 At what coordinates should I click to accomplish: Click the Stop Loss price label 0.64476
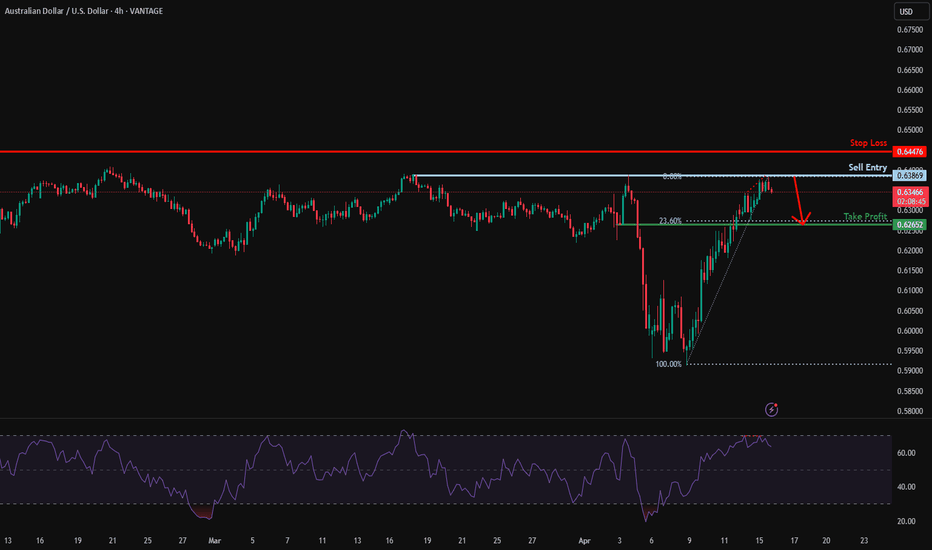[910, 152]
